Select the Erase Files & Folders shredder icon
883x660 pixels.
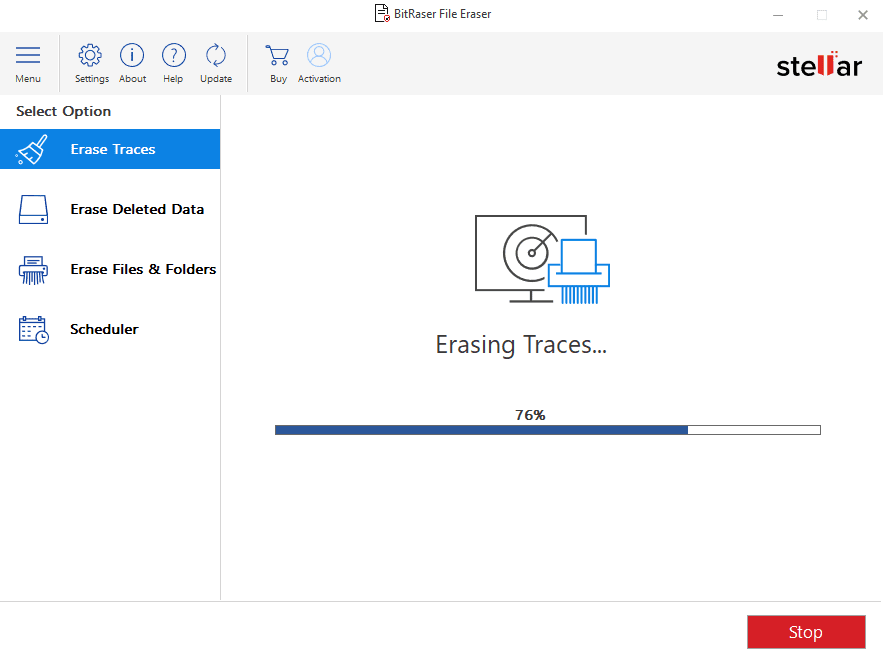pyautogui.click(x=33, y=269)
